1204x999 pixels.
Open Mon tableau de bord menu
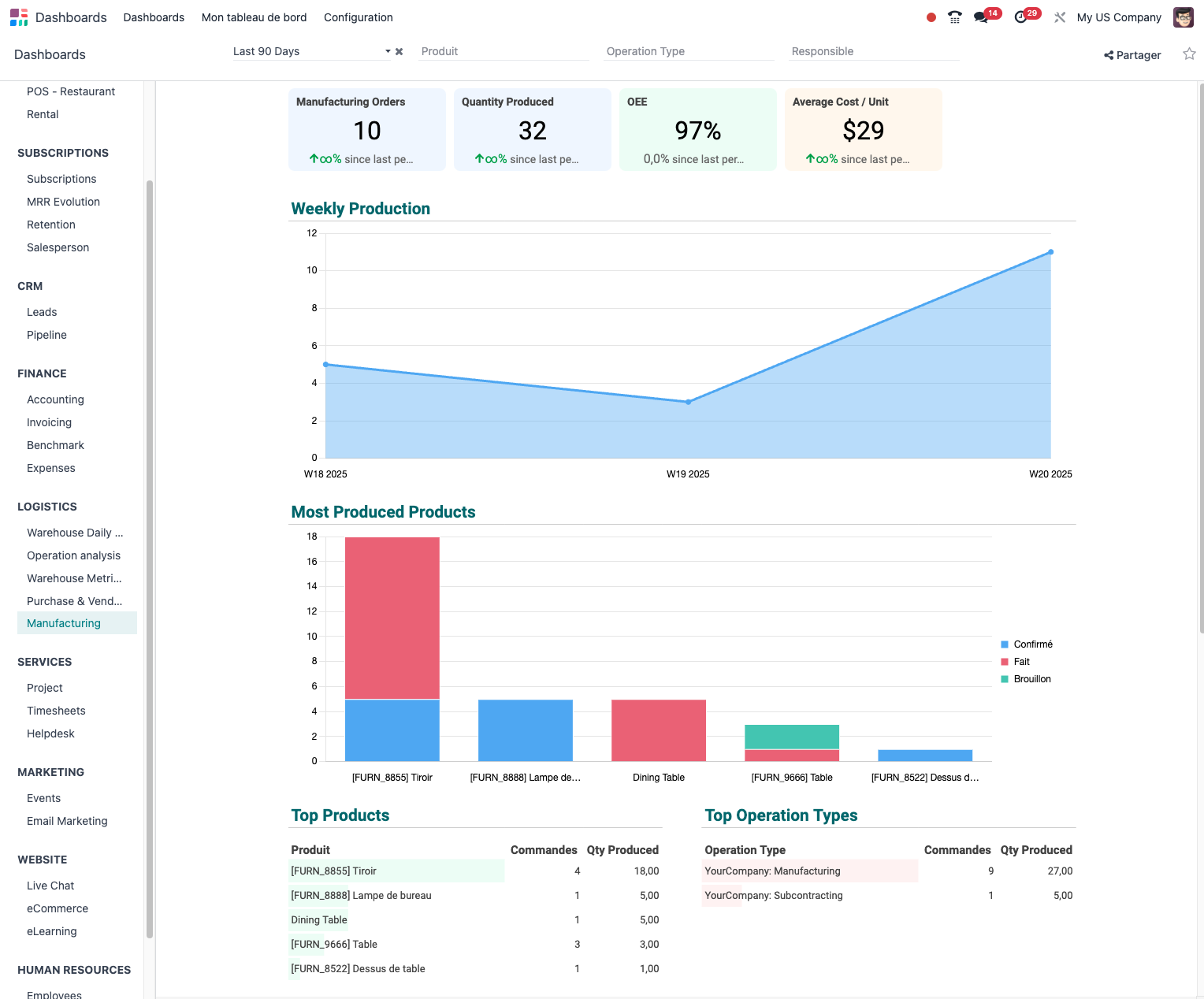pos(254,17)
